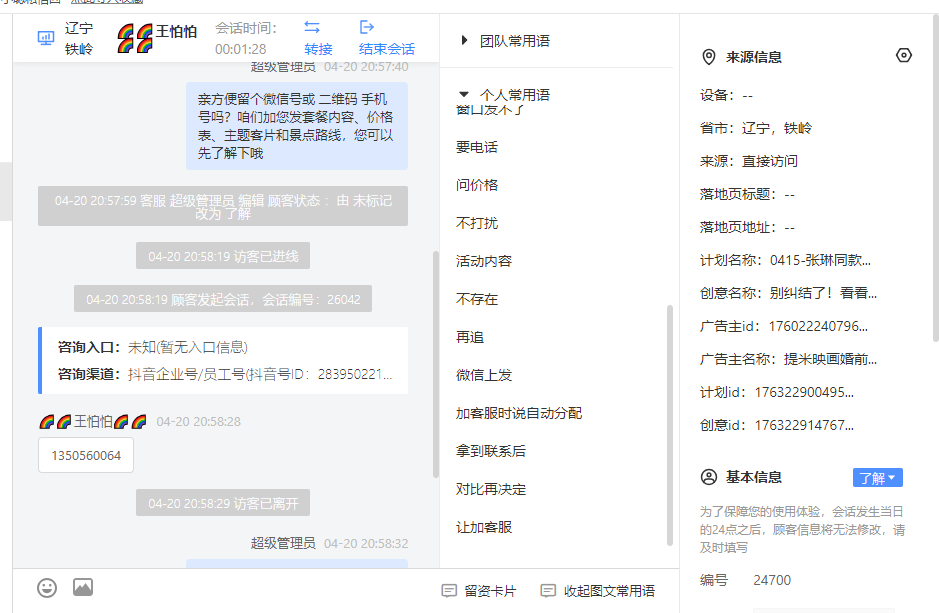This screenshot has height=613, width=939.
Task: Click the source info location pin icon
Action: [708, 57]
